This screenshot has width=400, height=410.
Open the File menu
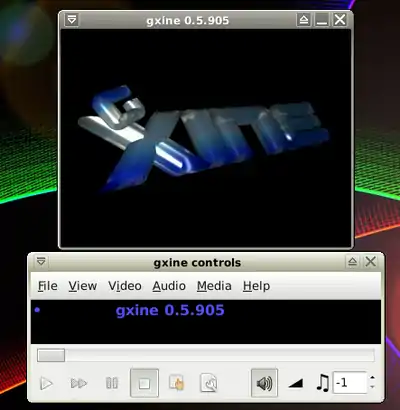(48, 286)
